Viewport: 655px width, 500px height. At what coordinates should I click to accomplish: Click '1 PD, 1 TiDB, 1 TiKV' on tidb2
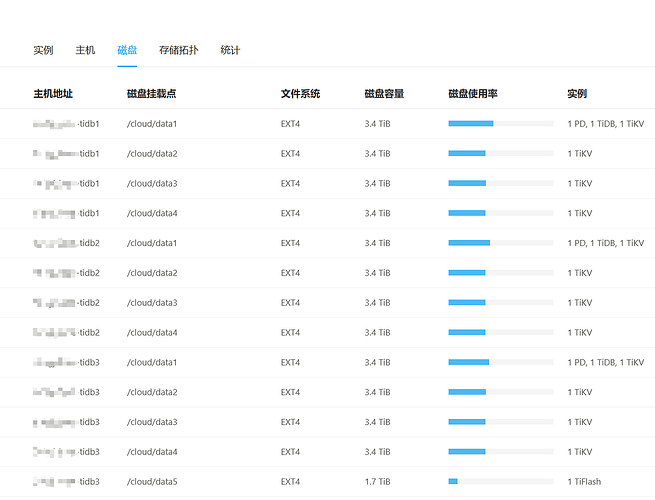[606, 243]
